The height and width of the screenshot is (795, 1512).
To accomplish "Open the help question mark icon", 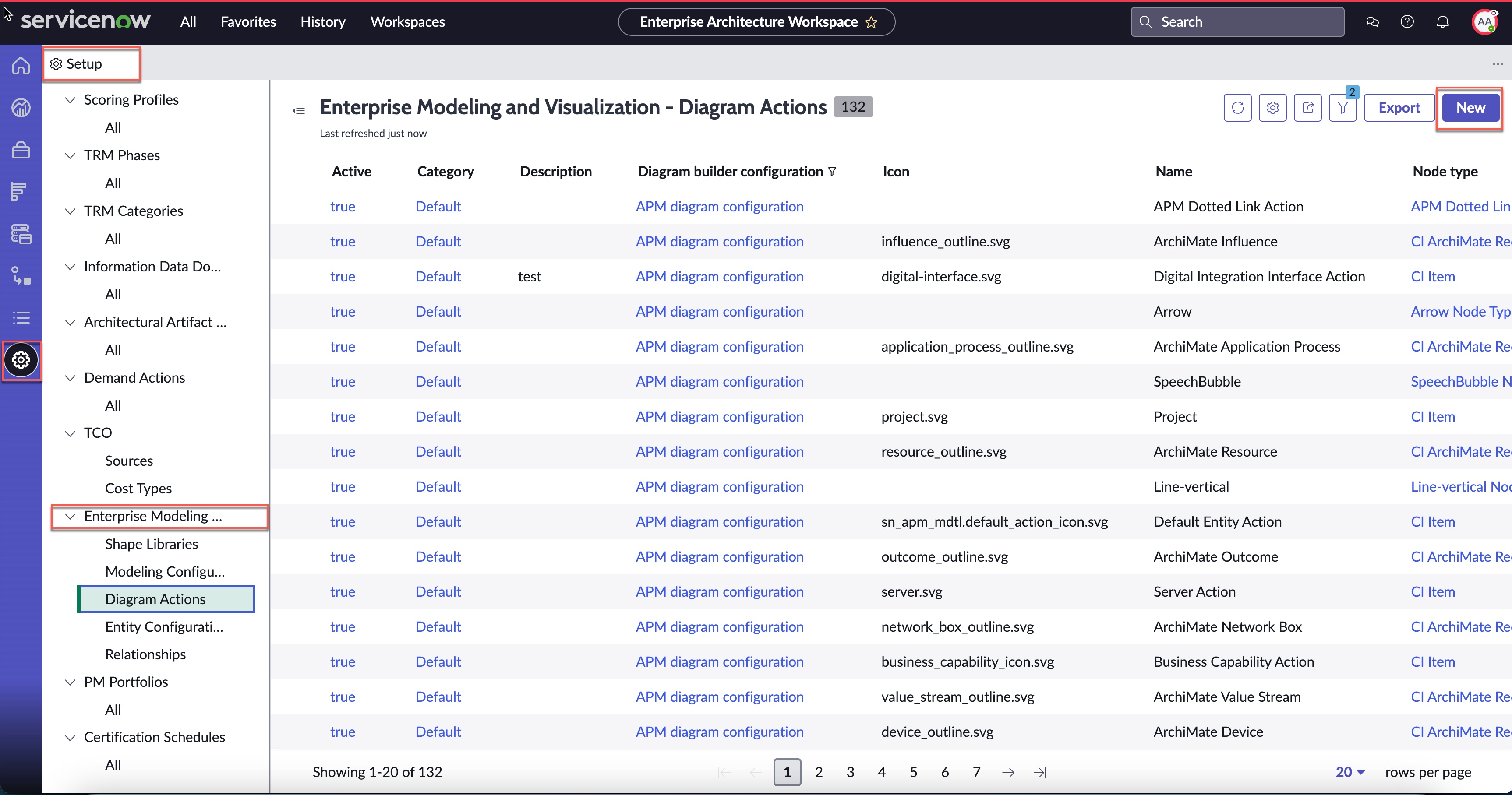I will [x=1407, y=22].
